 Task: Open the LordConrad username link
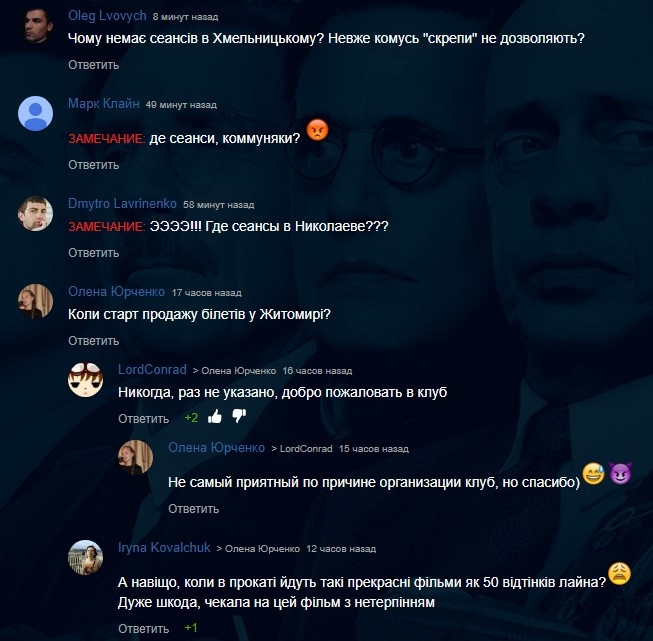tap(152, 369)
